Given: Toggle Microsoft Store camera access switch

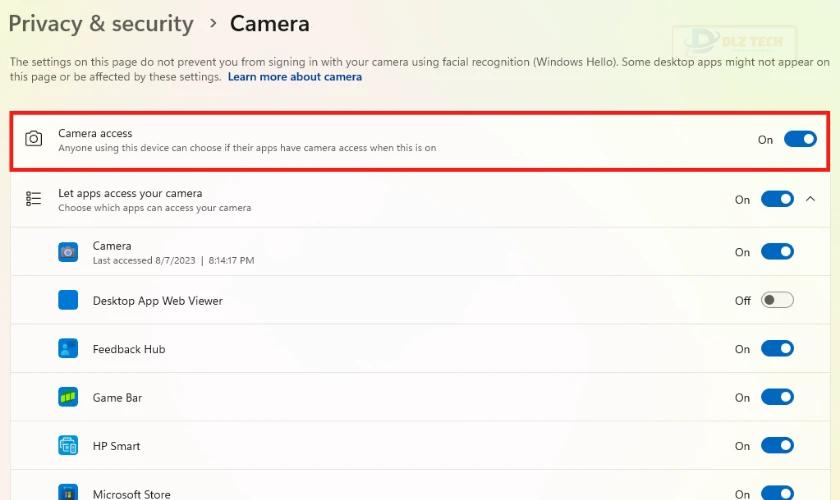Looking at the screenshot, I should pyautogui.click(x=777, y=493).
